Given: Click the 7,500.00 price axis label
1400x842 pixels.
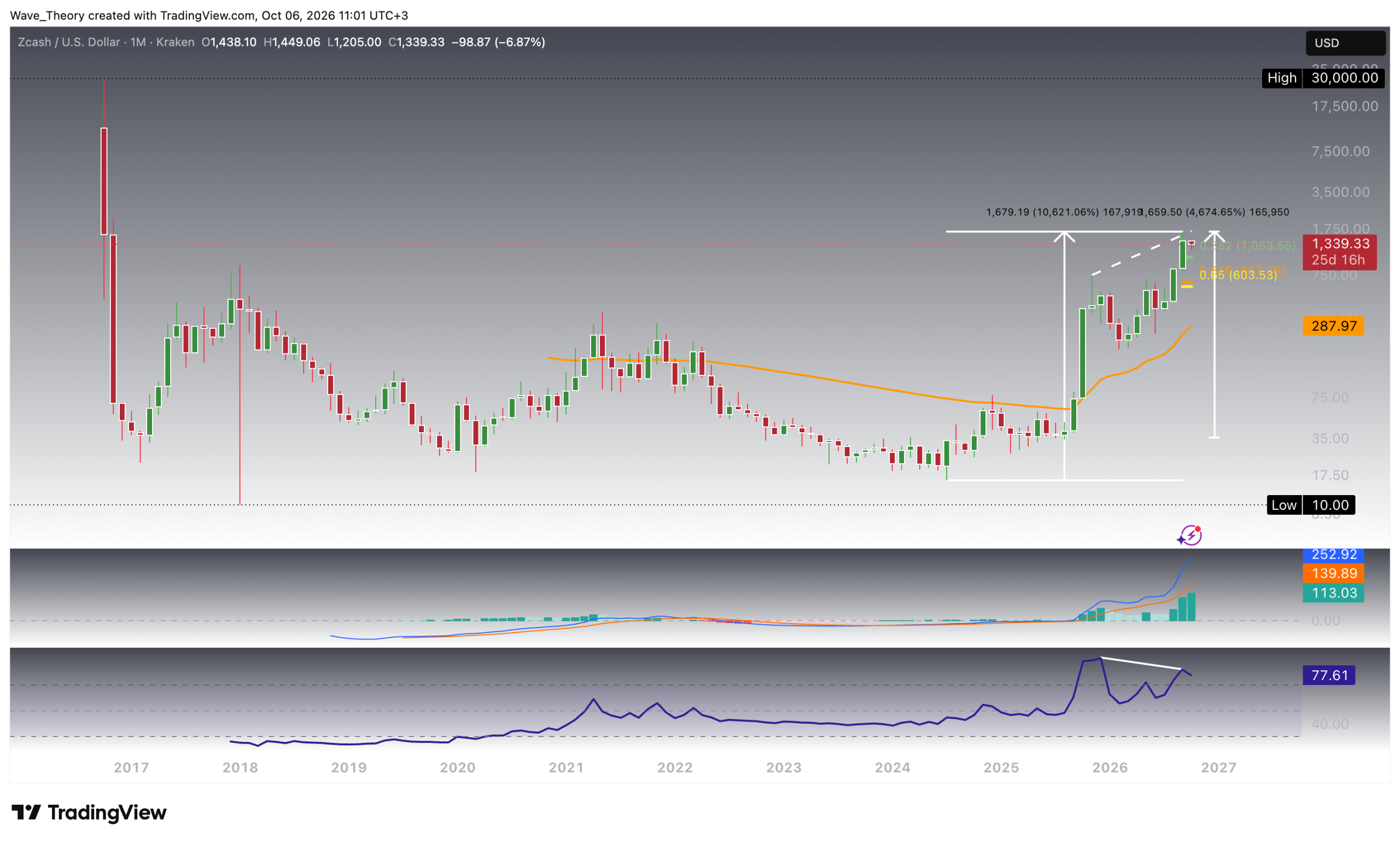Looking at the screenshot, I should (1340, 152).
